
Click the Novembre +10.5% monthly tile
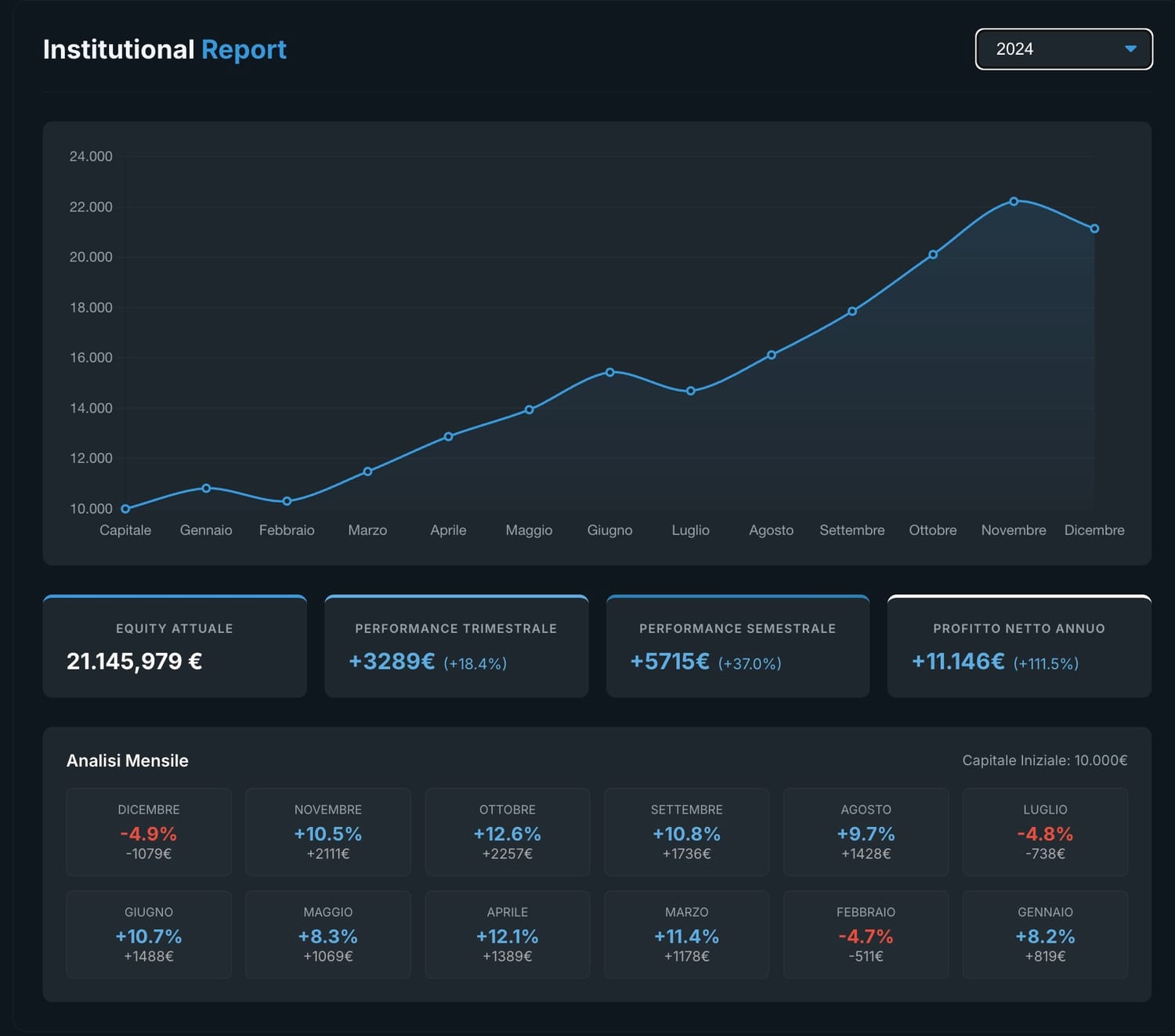tap(328, 832)
